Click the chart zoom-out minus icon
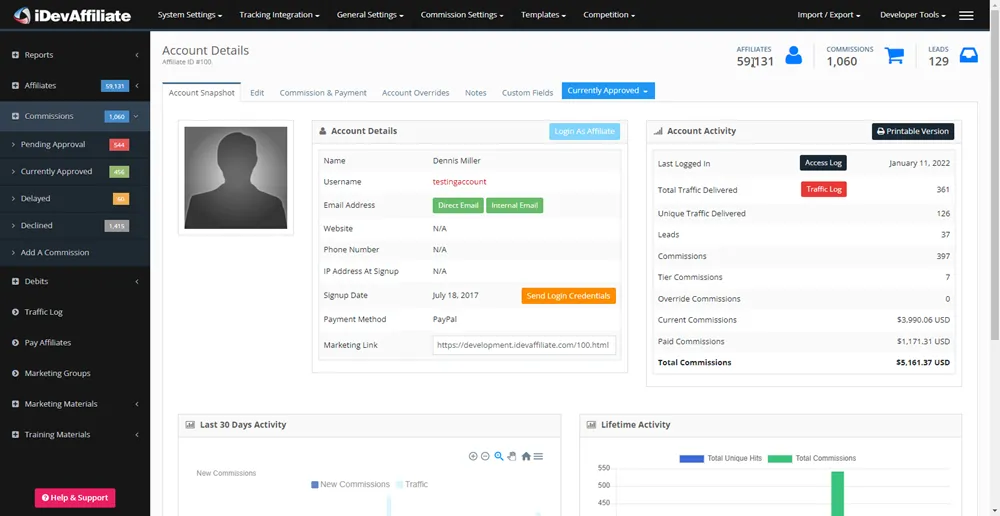Viewport: 1000px width, 516px height. coord(485,456)
